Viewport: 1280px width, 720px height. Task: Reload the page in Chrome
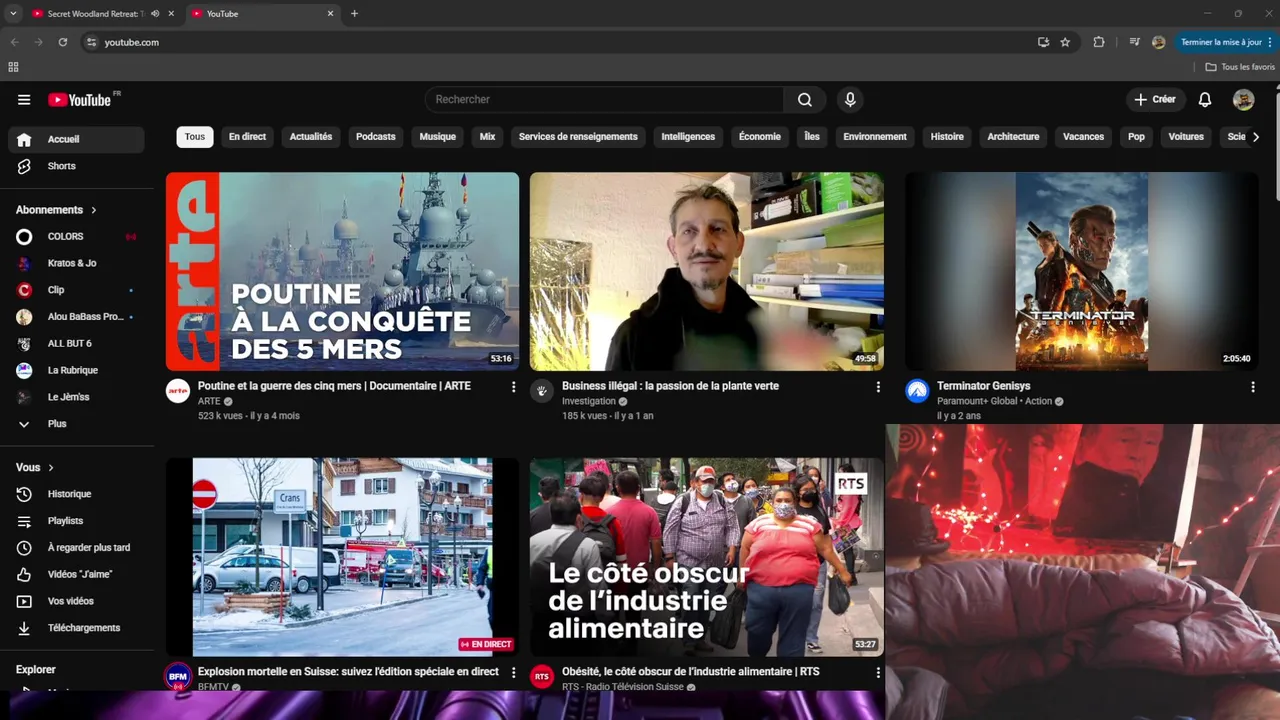coord(63,42)
